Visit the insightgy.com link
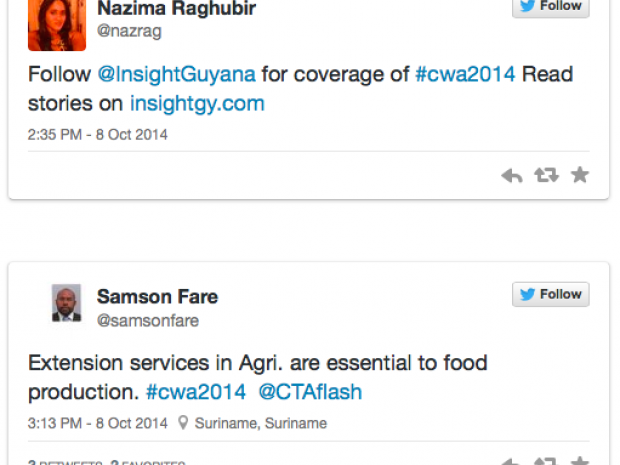This screenshot has height=465, width=620. 197,103
